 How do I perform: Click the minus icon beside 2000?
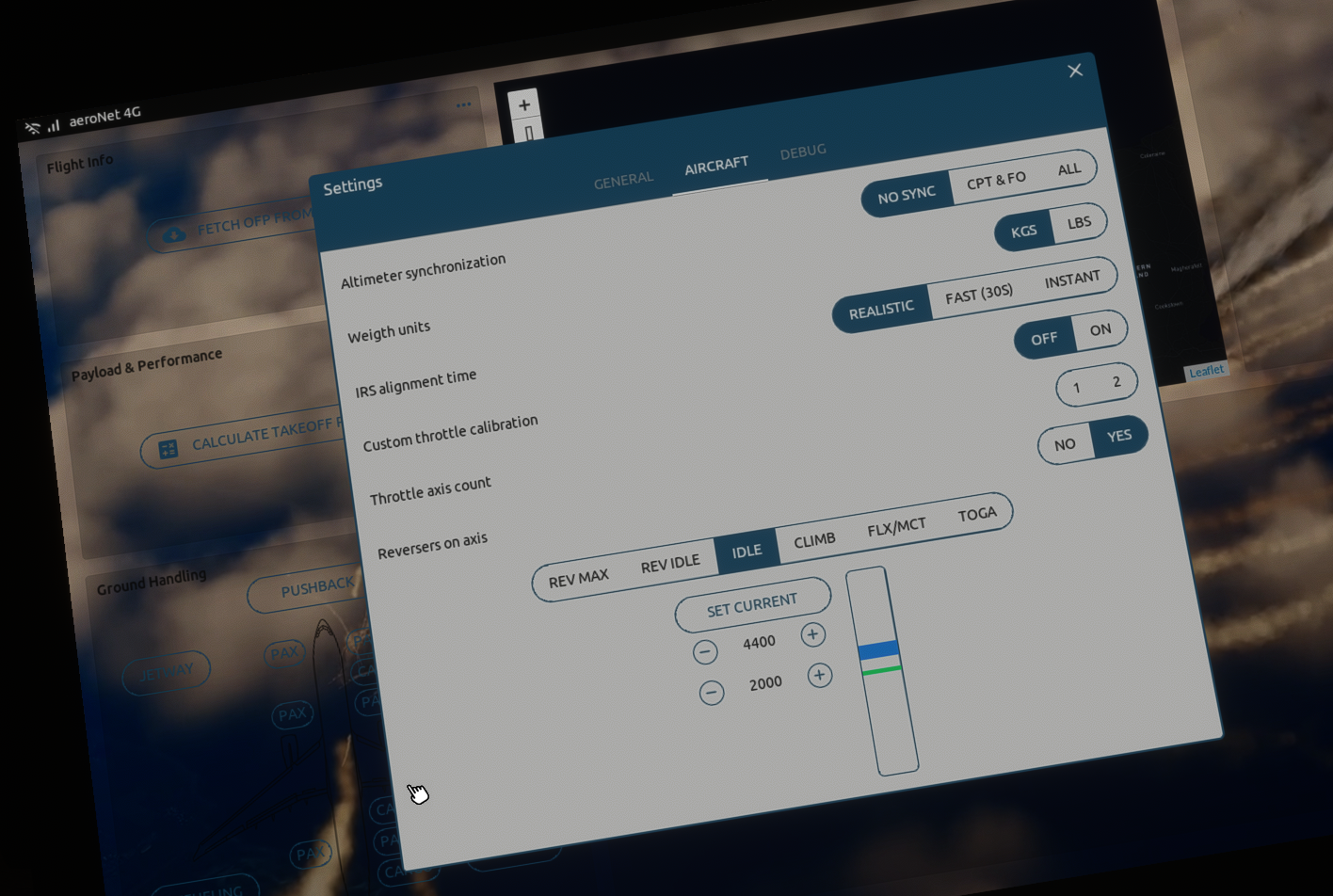[712, 693]
